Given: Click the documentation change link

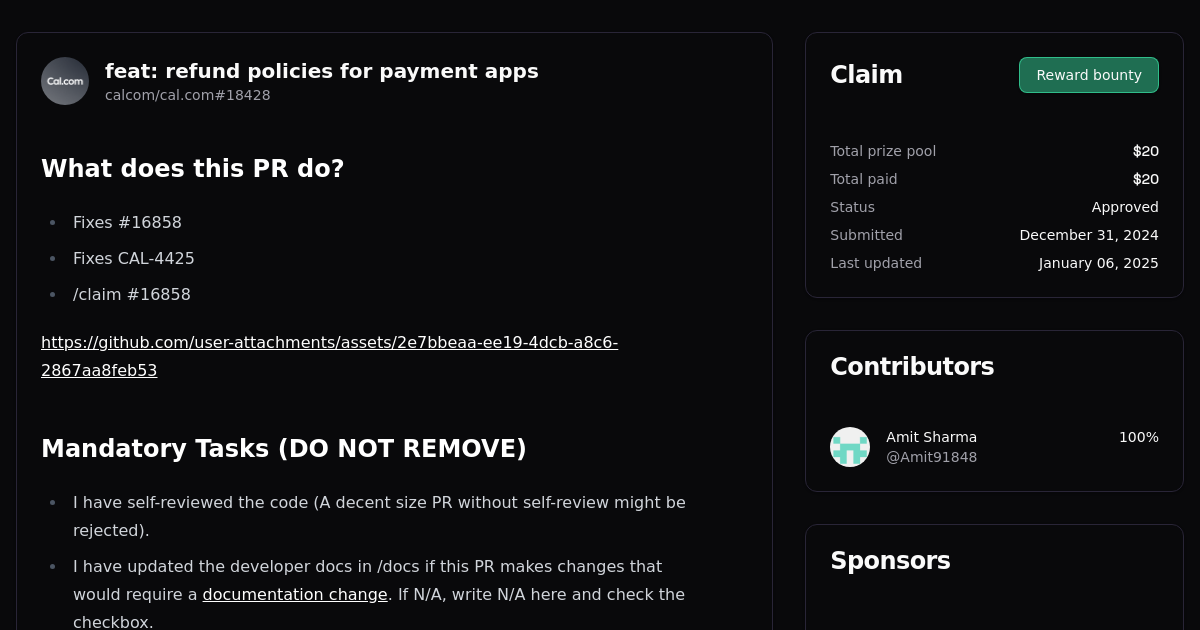Looking at the screenshot, I should click(x=294, y=594).
